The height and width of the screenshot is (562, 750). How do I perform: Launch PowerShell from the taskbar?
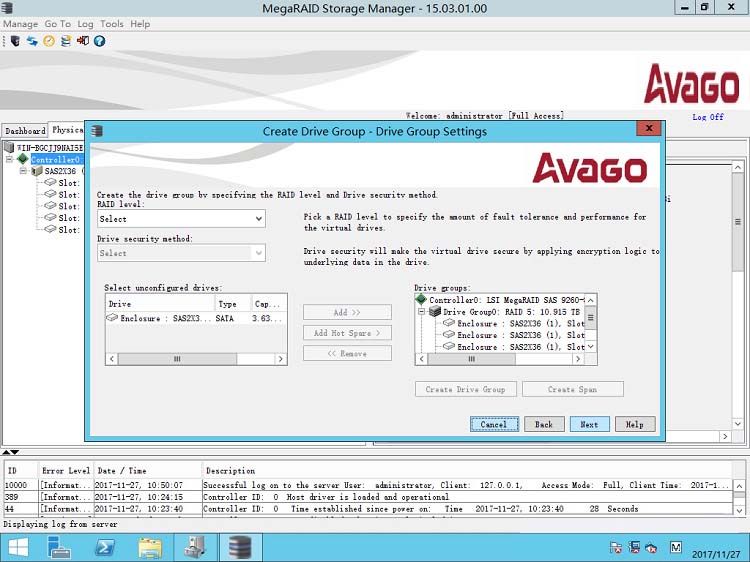click(x=105, y=547)
